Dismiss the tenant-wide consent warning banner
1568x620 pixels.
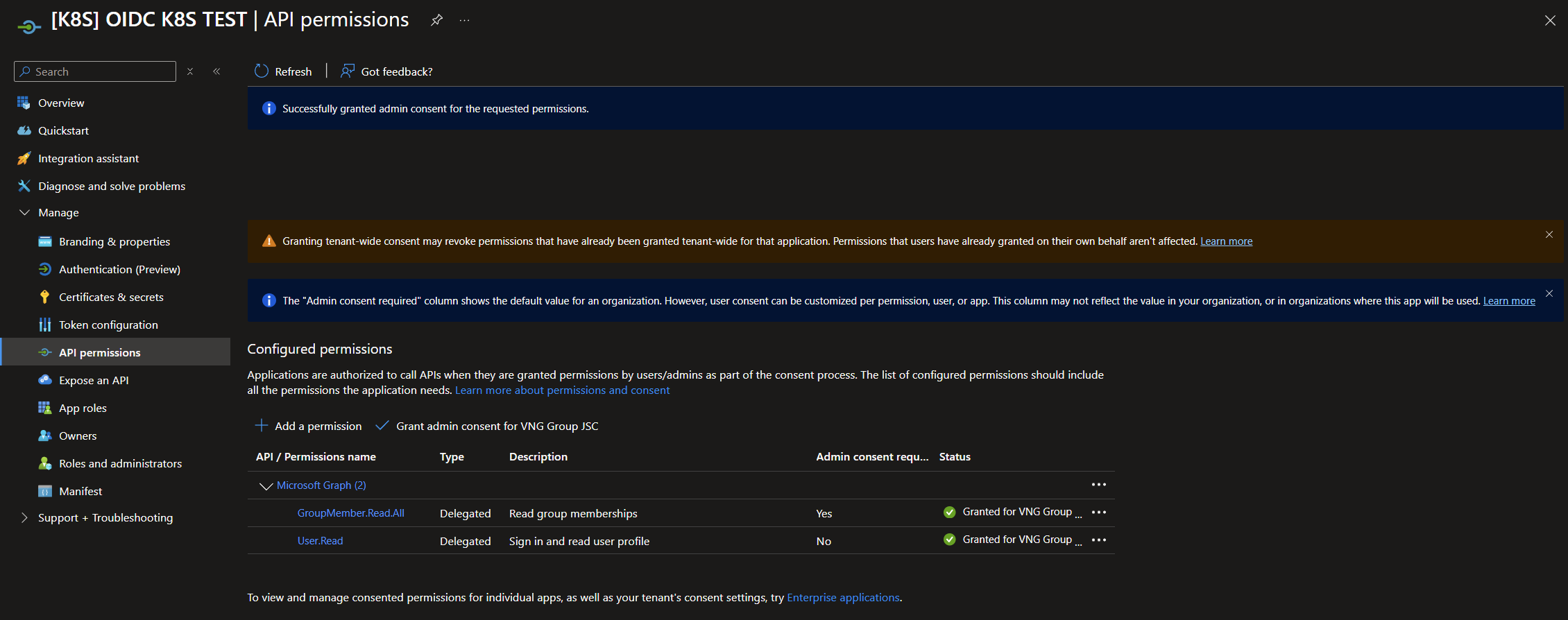click(x=1549, y=234)
